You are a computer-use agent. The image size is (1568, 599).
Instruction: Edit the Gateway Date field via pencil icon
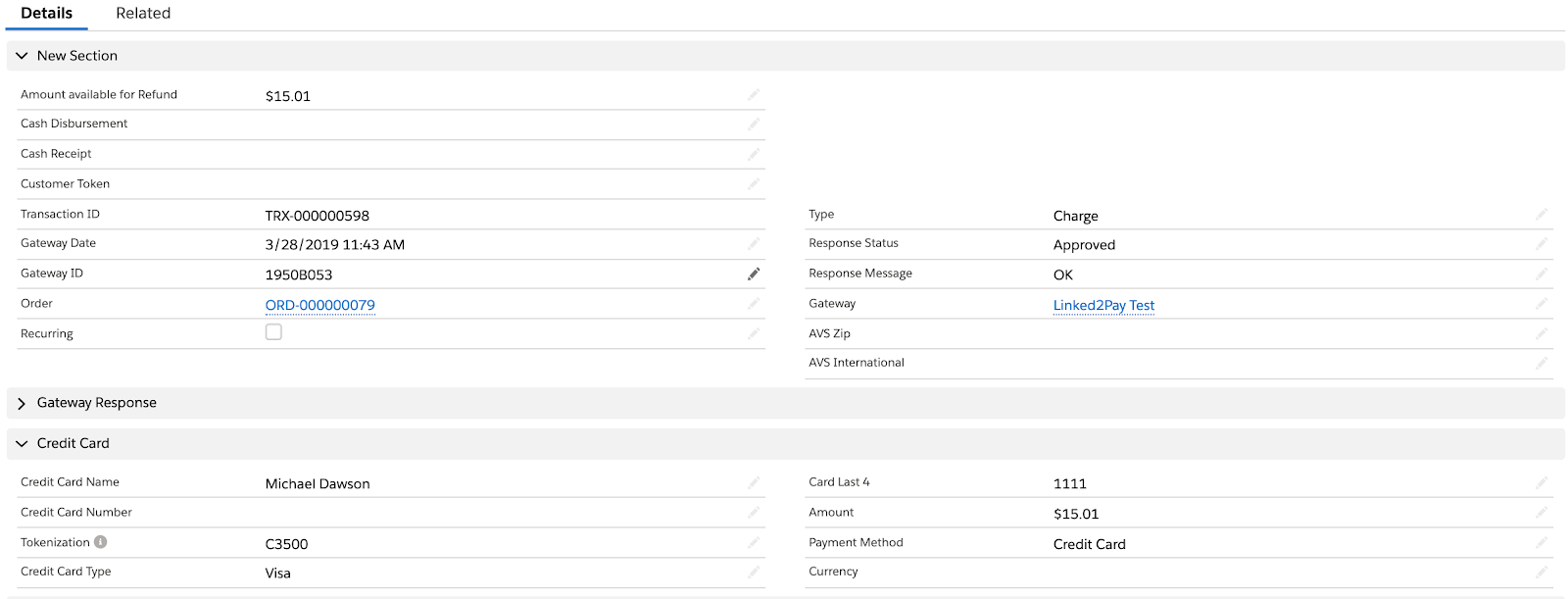click(x=754, y=244)
